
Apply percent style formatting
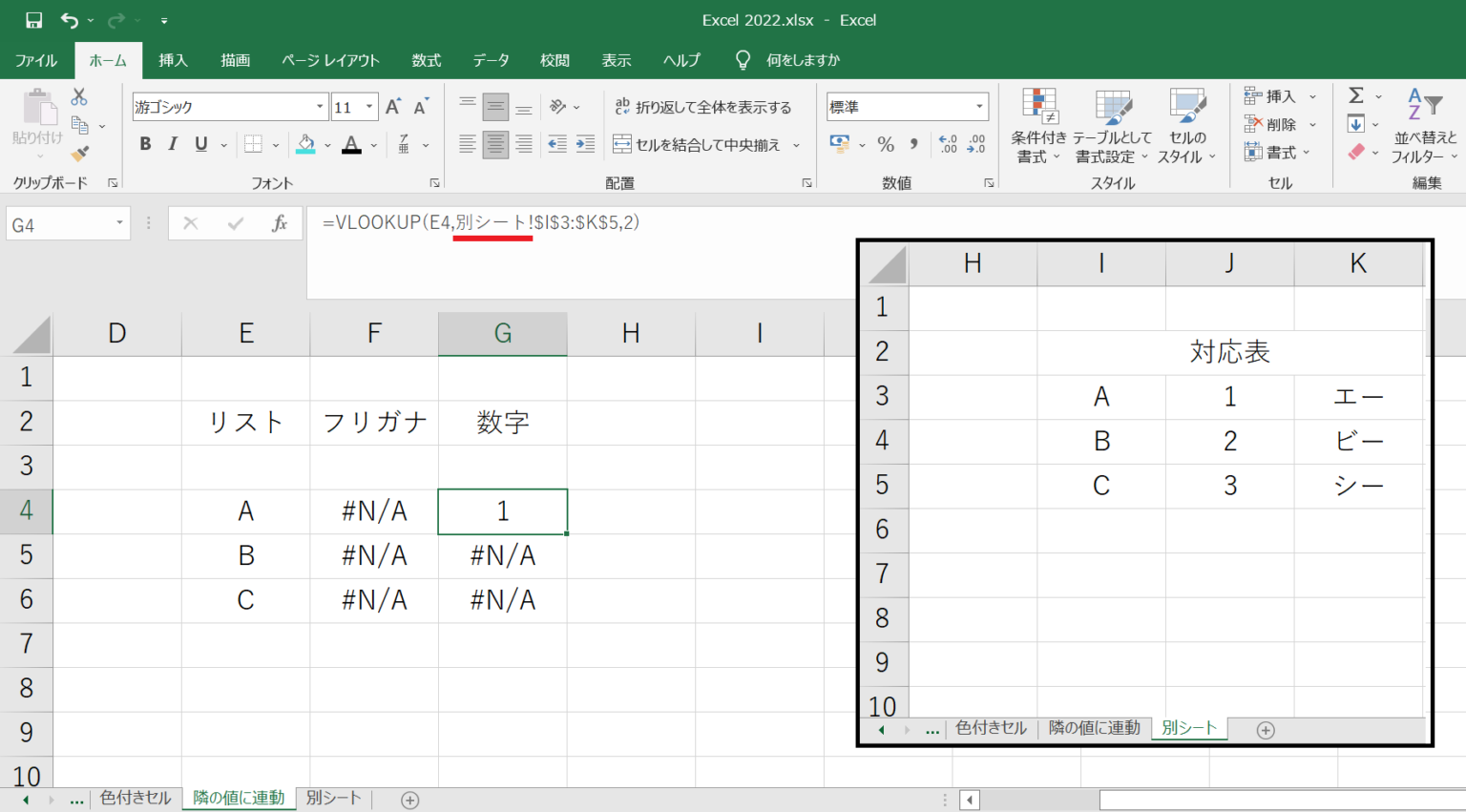tap(886, 144)
